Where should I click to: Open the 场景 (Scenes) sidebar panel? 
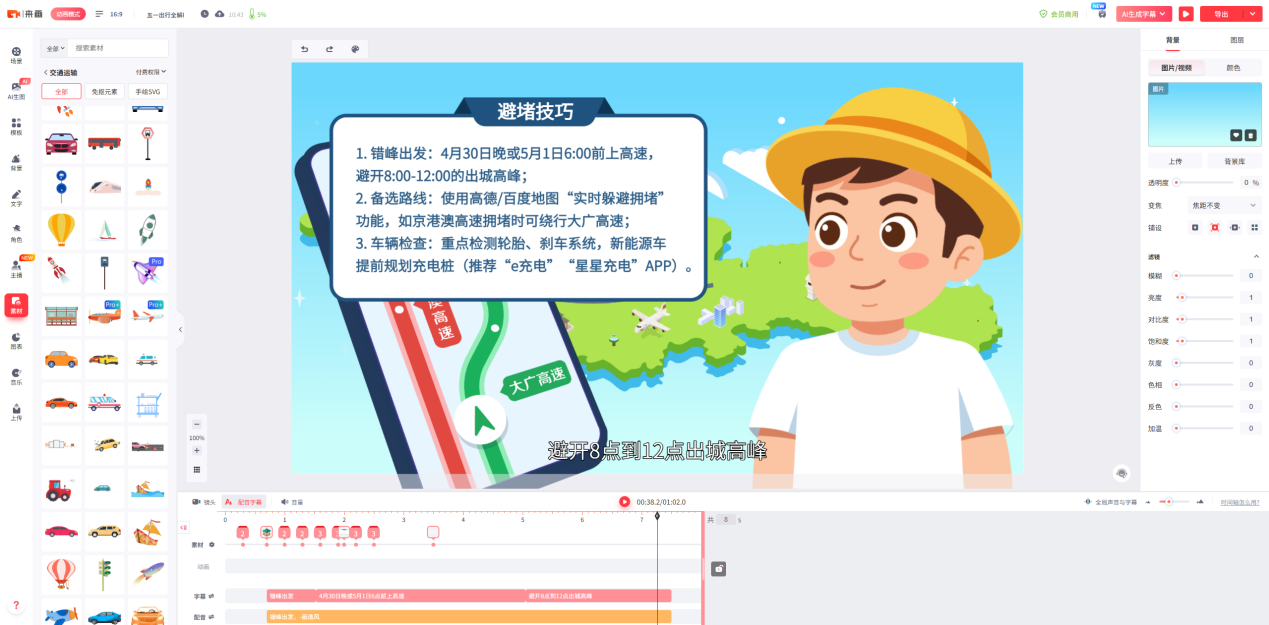tap(16, 54)
